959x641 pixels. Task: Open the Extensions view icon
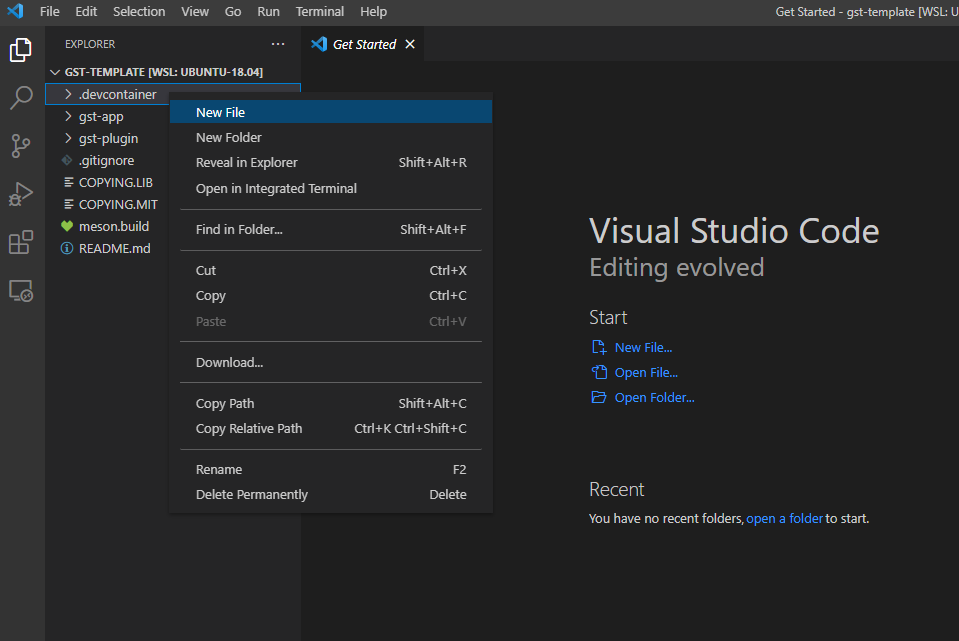21,242
